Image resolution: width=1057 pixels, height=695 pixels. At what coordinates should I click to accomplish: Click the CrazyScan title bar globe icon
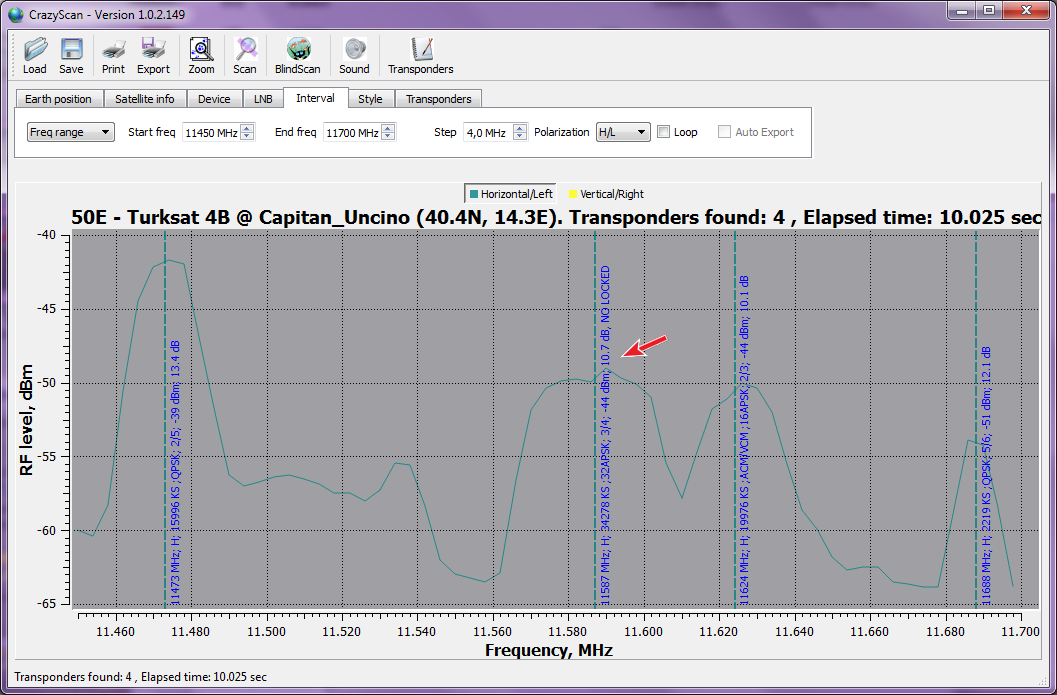point(16,14)
